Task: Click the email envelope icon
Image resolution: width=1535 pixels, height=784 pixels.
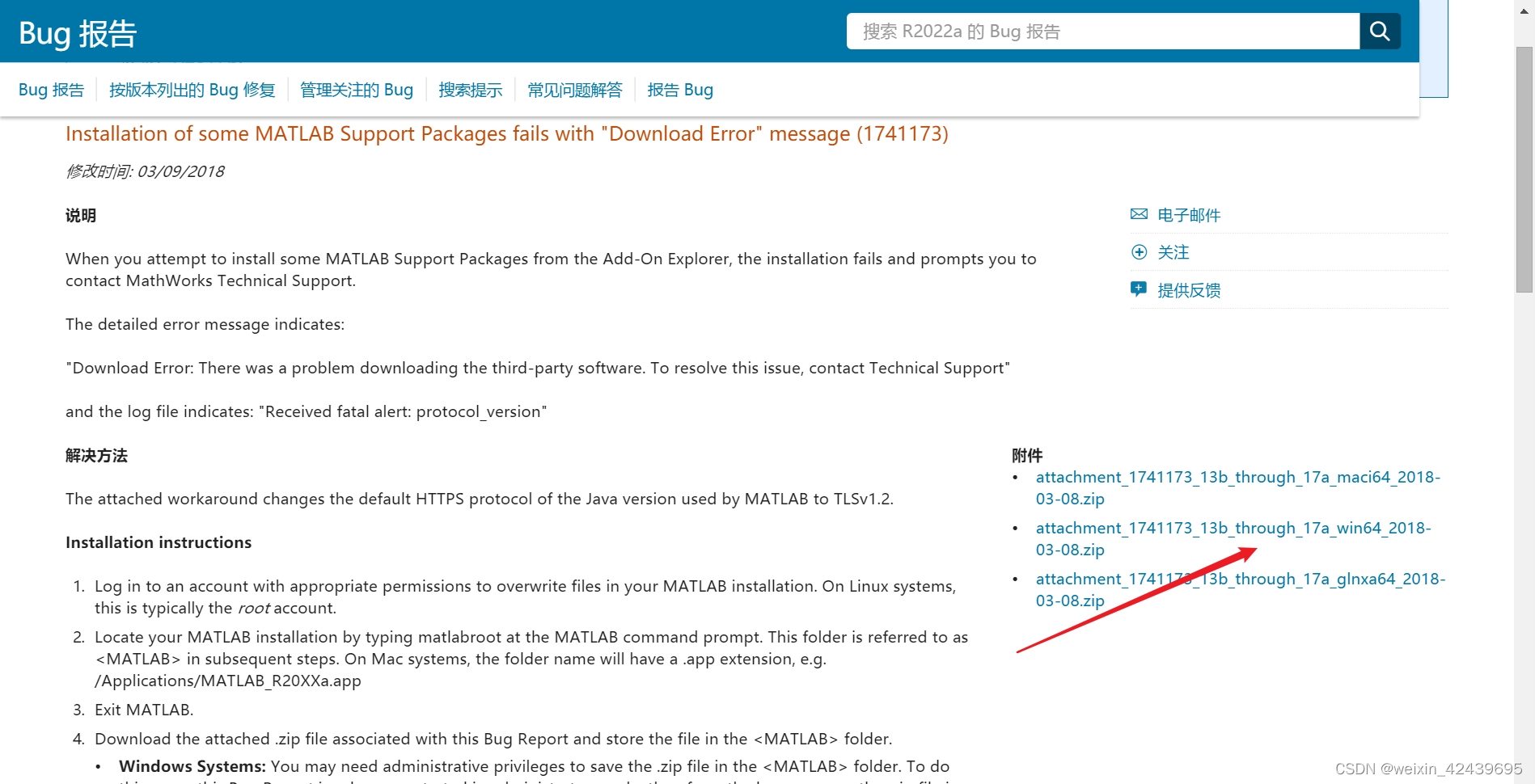Action: (1139, 214)
